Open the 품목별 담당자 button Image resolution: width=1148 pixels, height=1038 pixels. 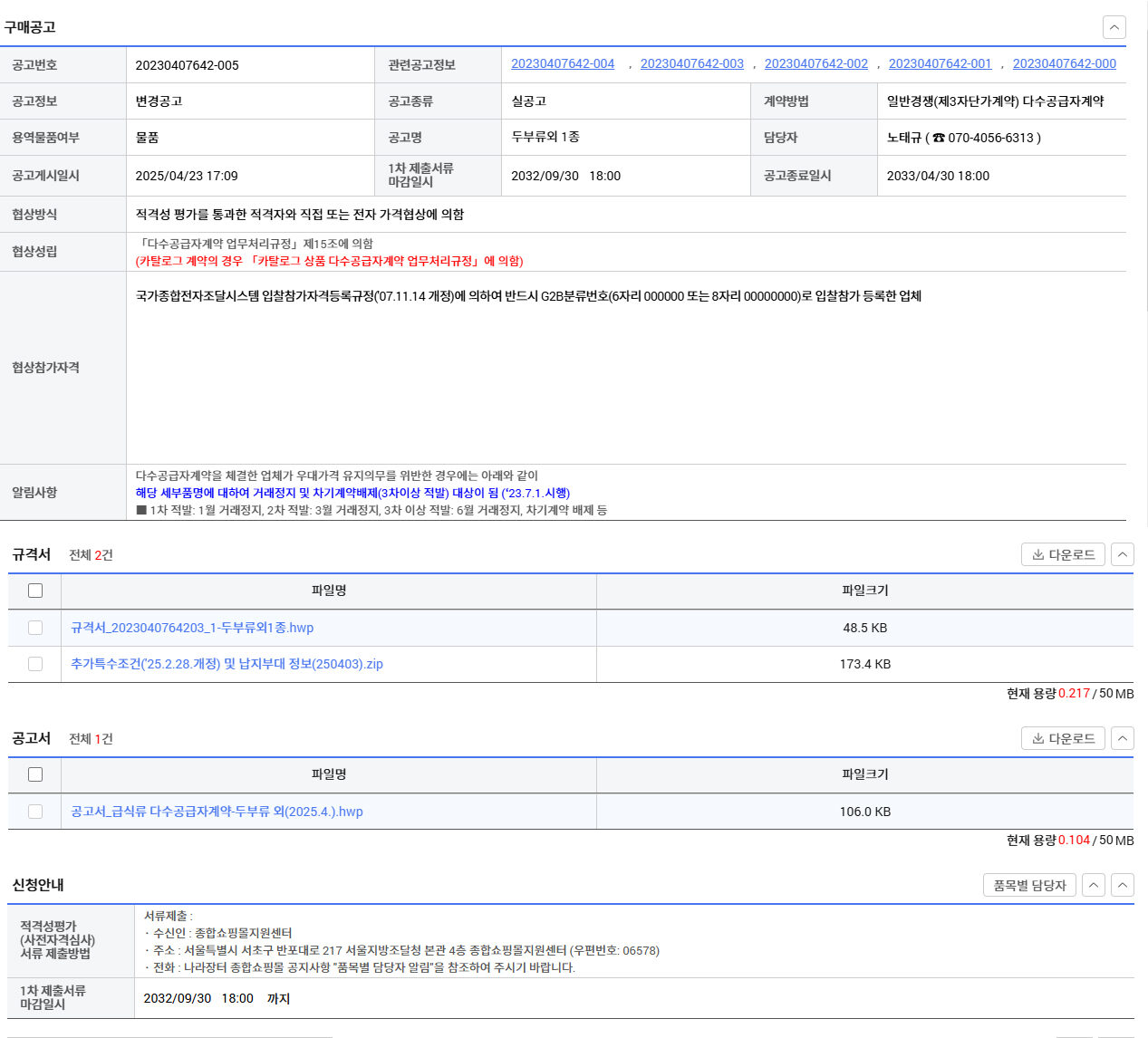pos(1029,885)
